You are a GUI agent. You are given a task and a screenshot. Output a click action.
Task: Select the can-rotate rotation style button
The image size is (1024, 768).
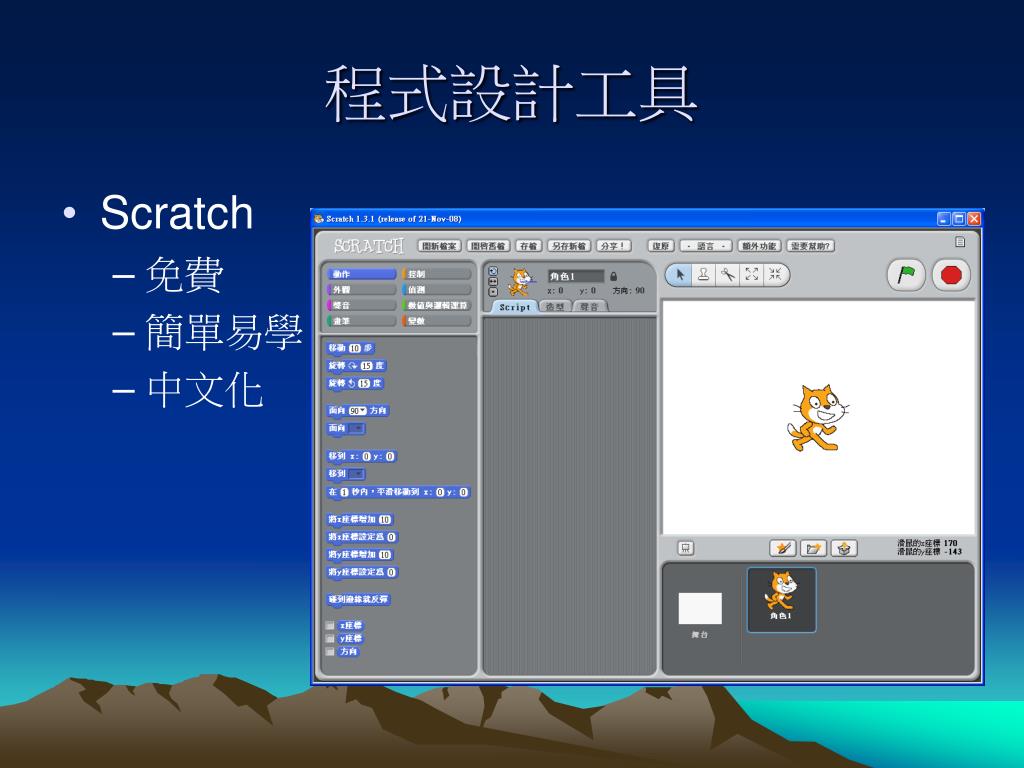click(x=493, y=271)
